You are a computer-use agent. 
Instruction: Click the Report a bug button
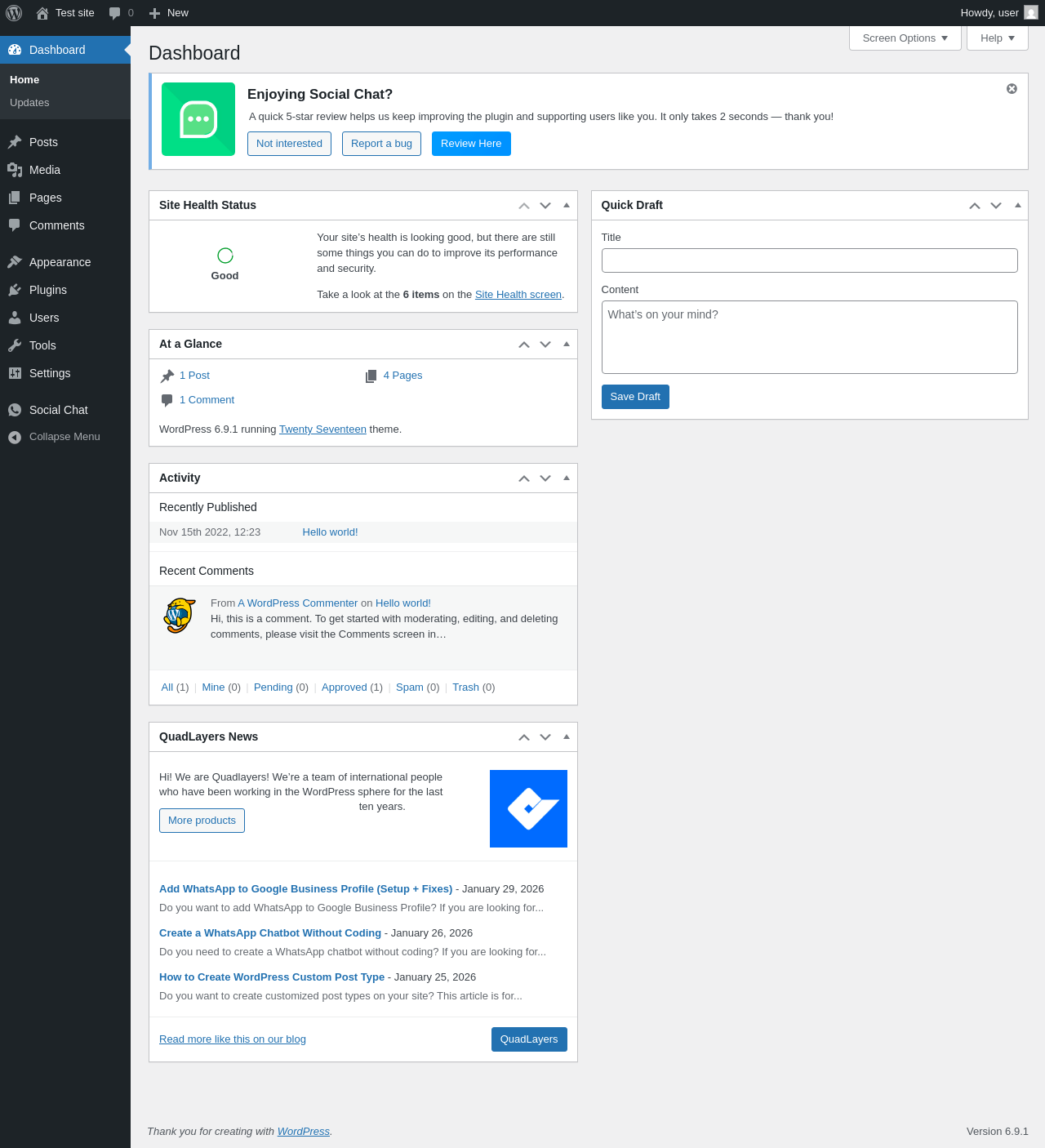tap(381, 144)
